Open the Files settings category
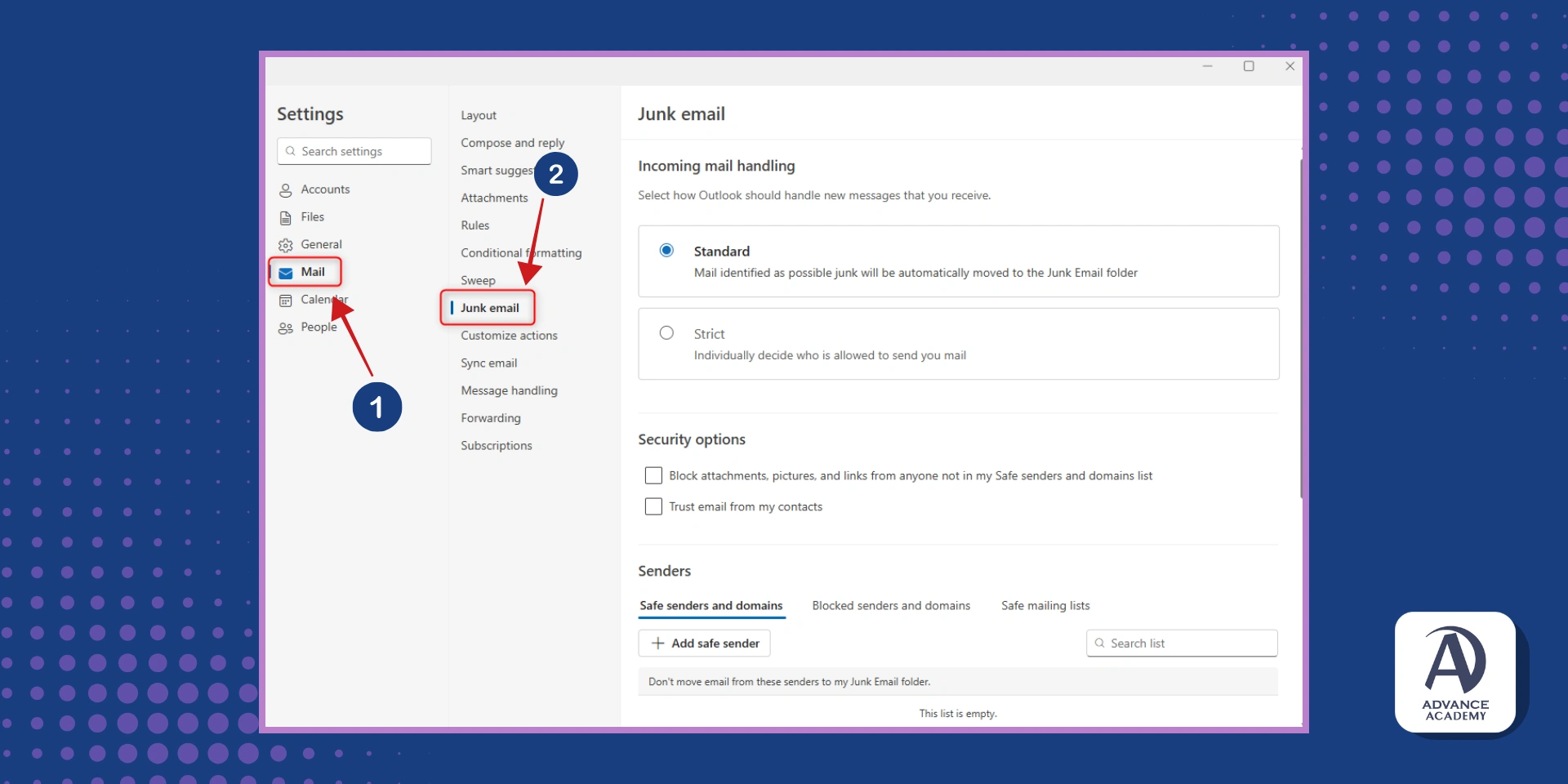Image resolution: width=1568 pixels, height=784 pixels. pos(302,217)
